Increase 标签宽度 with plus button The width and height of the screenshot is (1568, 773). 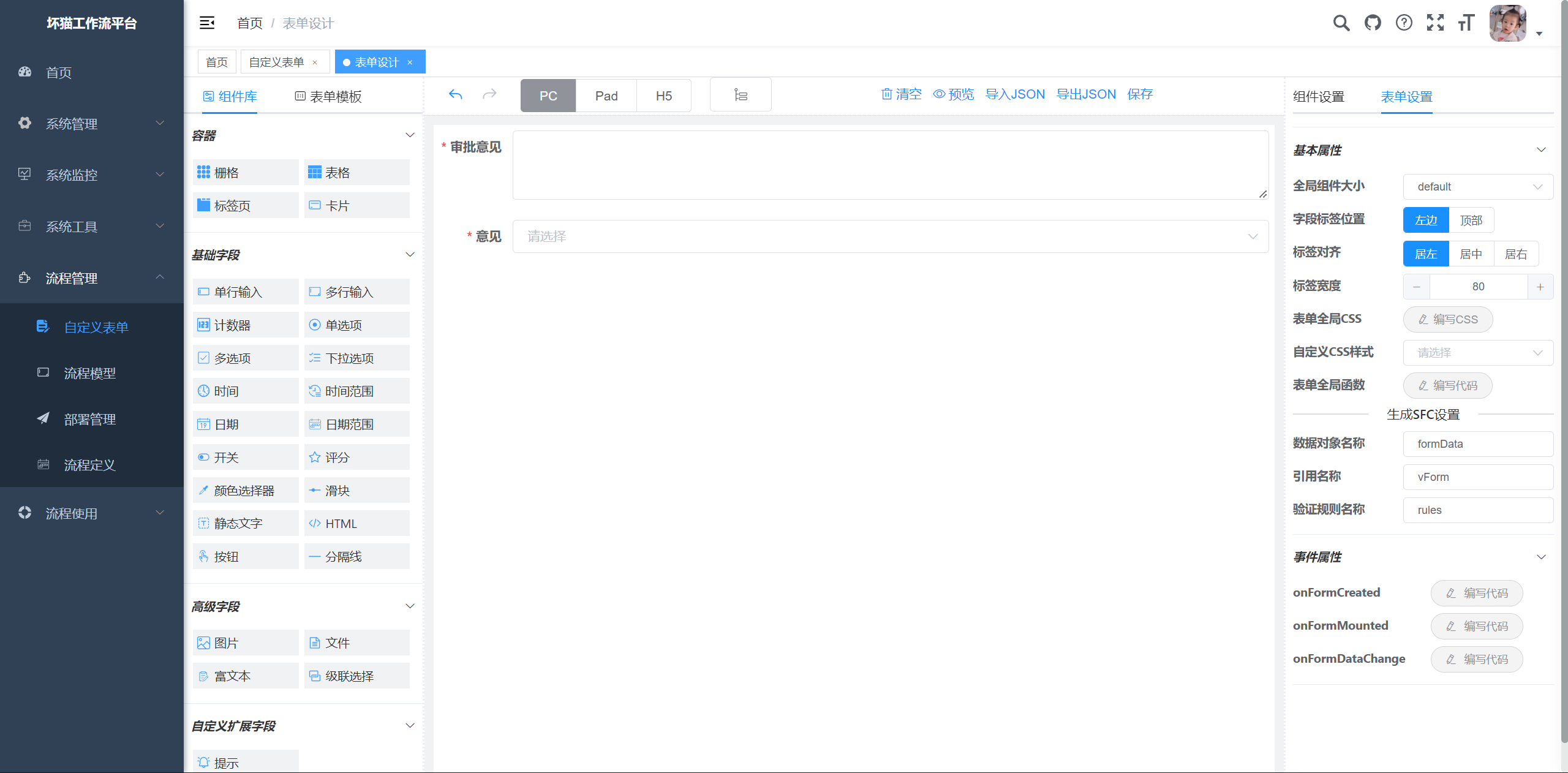[x=1540, y=287]
